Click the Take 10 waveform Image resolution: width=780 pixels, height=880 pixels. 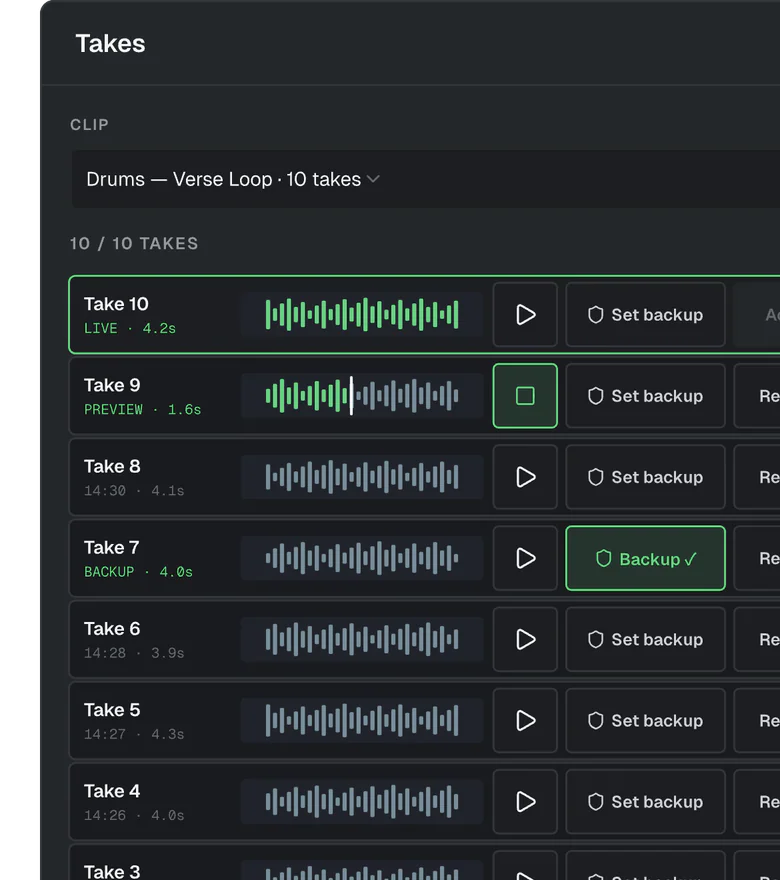[362, 314]
